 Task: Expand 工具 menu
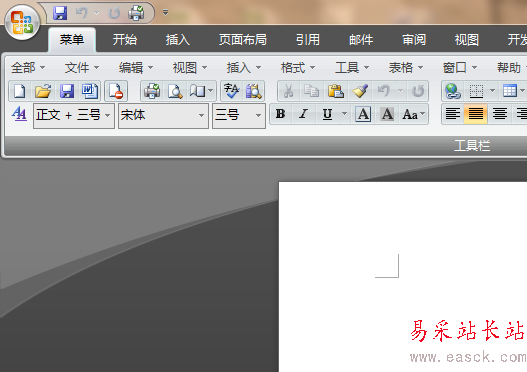coord(352,68)
